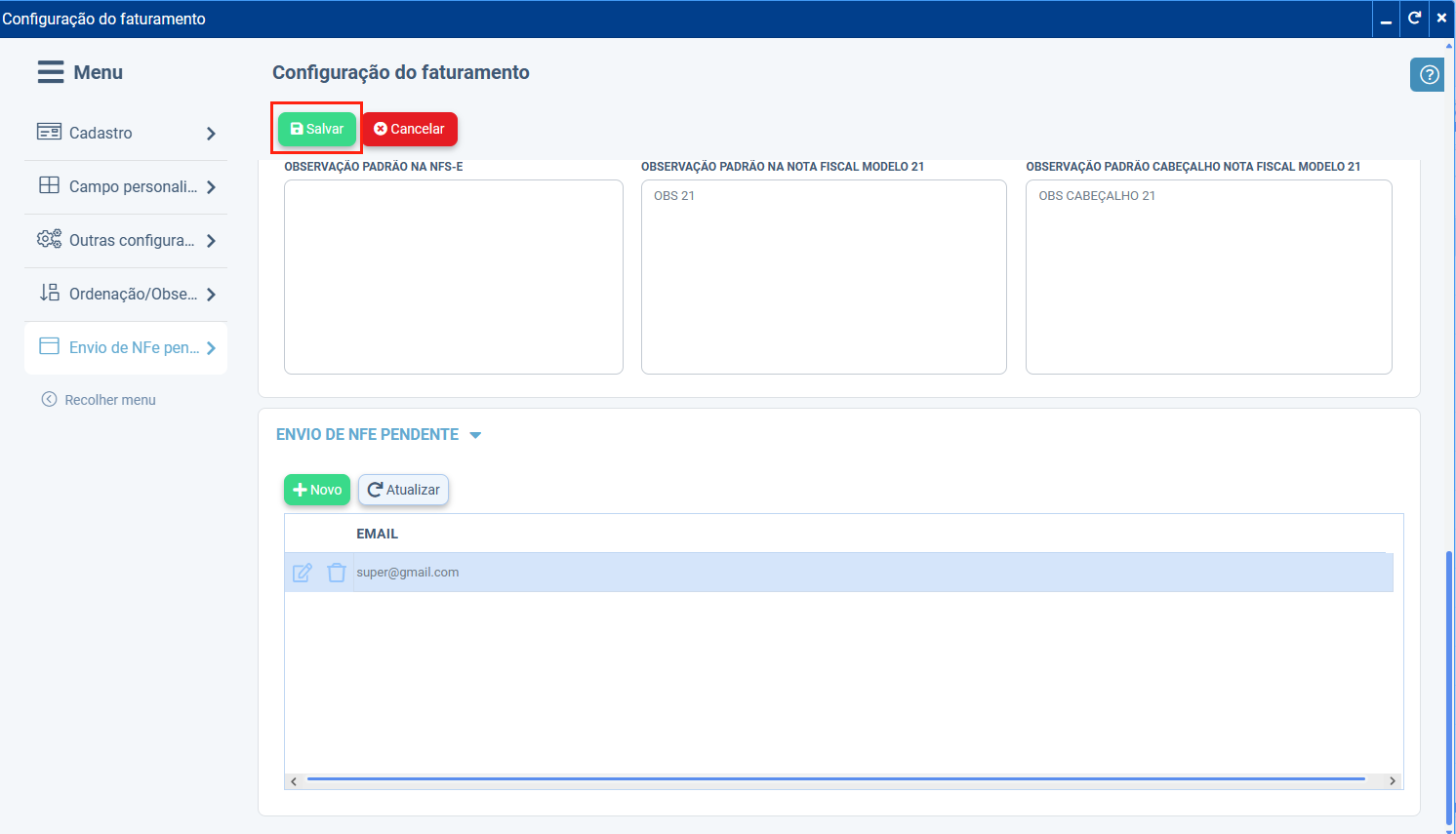The image size is (1456, 834).
Task: Click the edit pencil icon for super@gmail.com
Action: point(303,573)
